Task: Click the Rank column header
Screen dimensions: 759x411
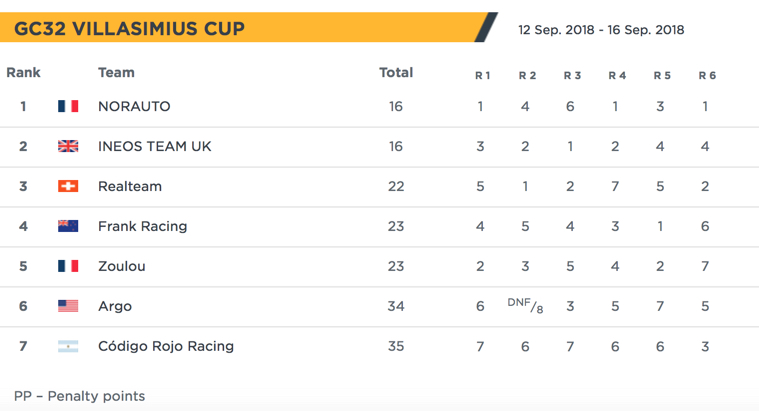Action: point(23,73)
